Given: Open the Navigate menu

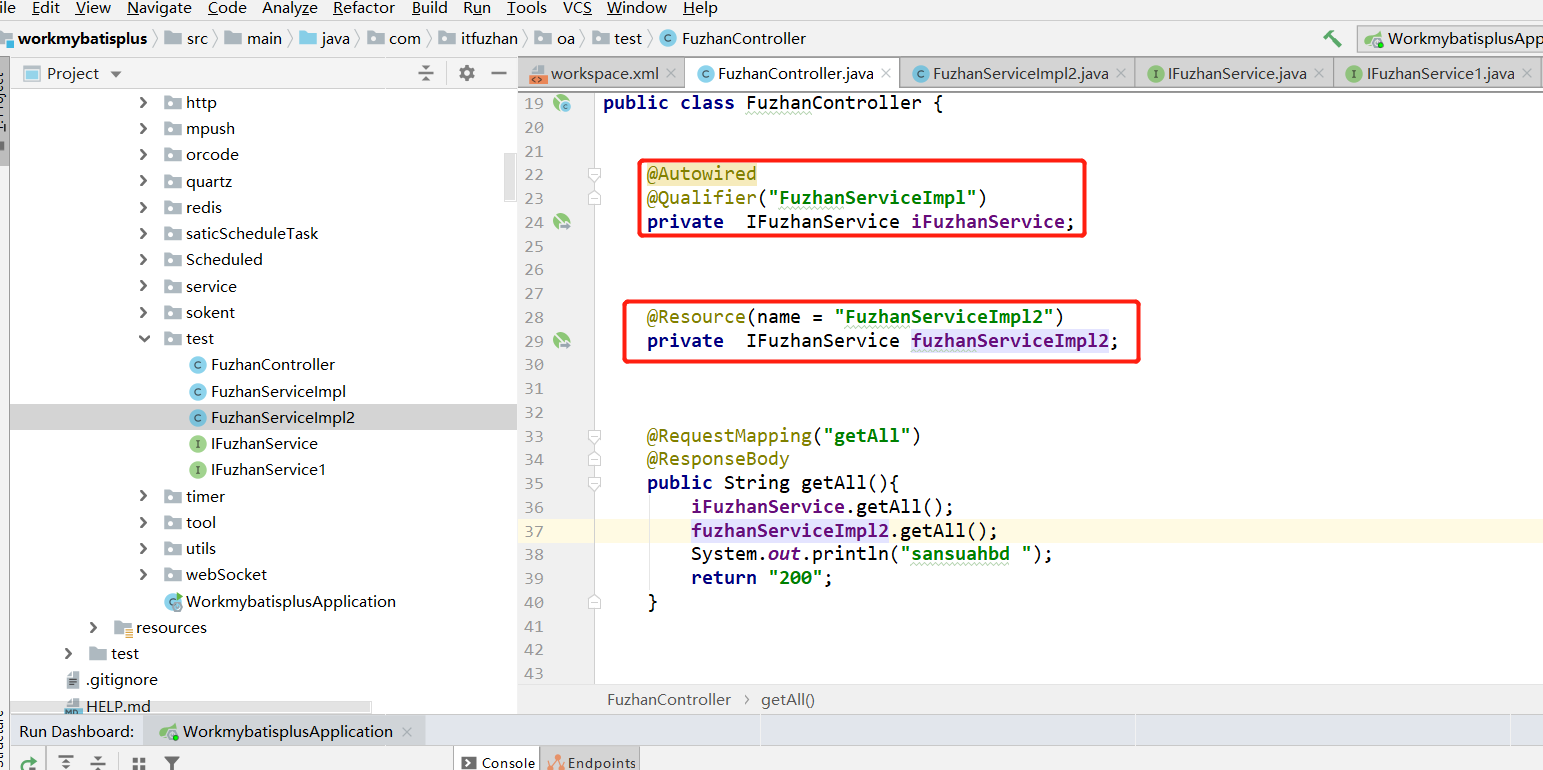Looking at the screenshot, I should point(159,8).
